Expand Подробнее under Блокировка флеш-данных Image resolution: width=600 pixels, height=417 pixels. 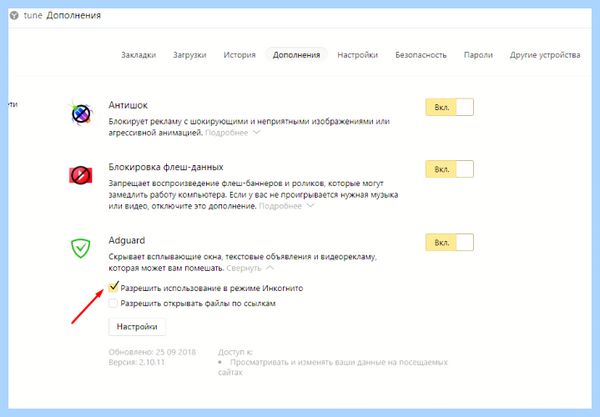tap(287, 206)
